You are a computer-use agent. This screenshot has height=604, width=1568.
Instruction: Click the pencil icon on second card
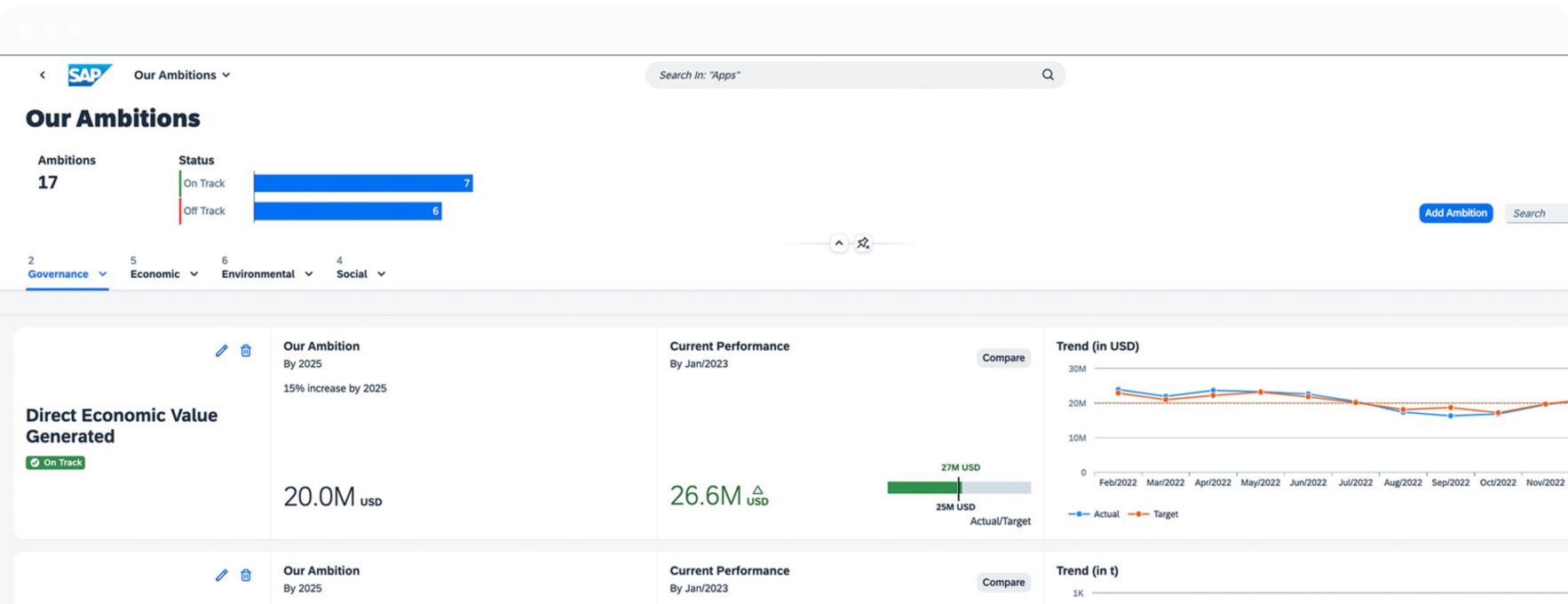[x=221, y=576]
